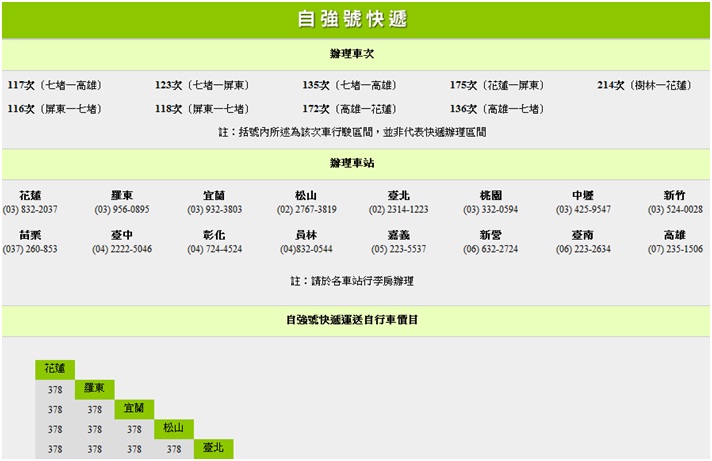Click phone number (04) 2222-5046
This screenshot has width=712, height=461.
coord(122,249)
